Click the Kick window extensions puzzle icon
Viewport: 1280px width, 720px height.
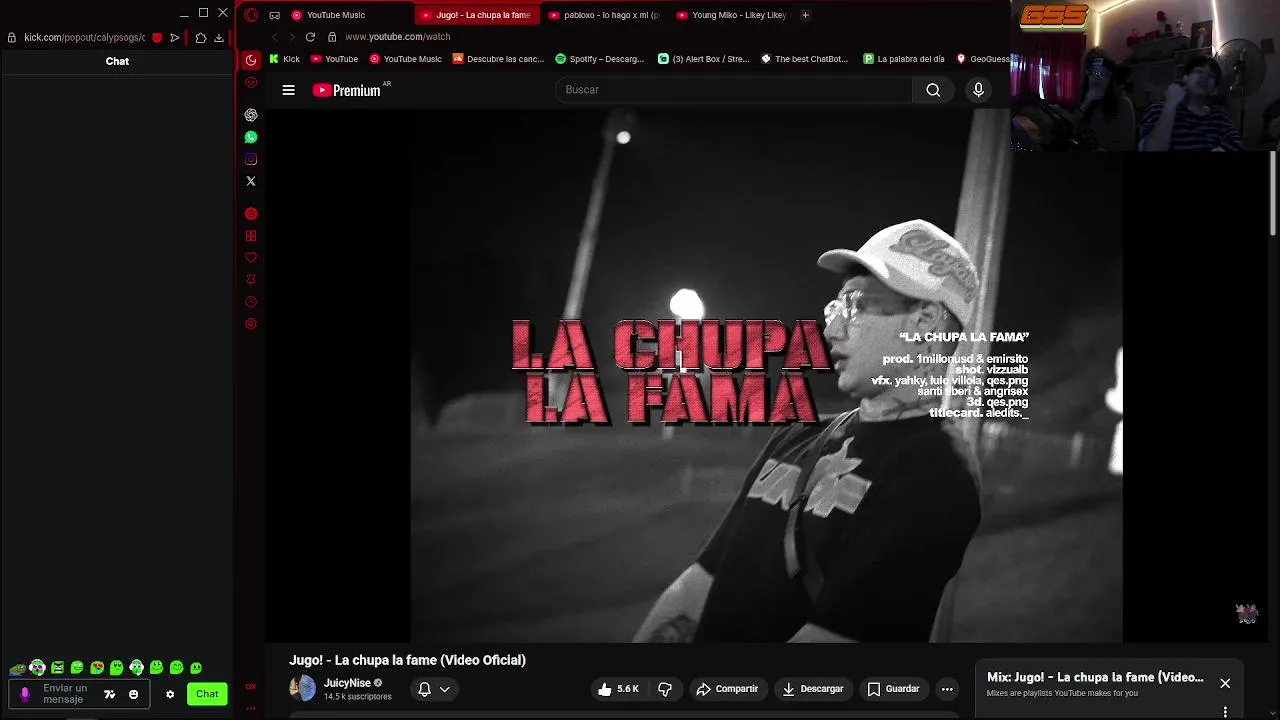pos(201,38)
